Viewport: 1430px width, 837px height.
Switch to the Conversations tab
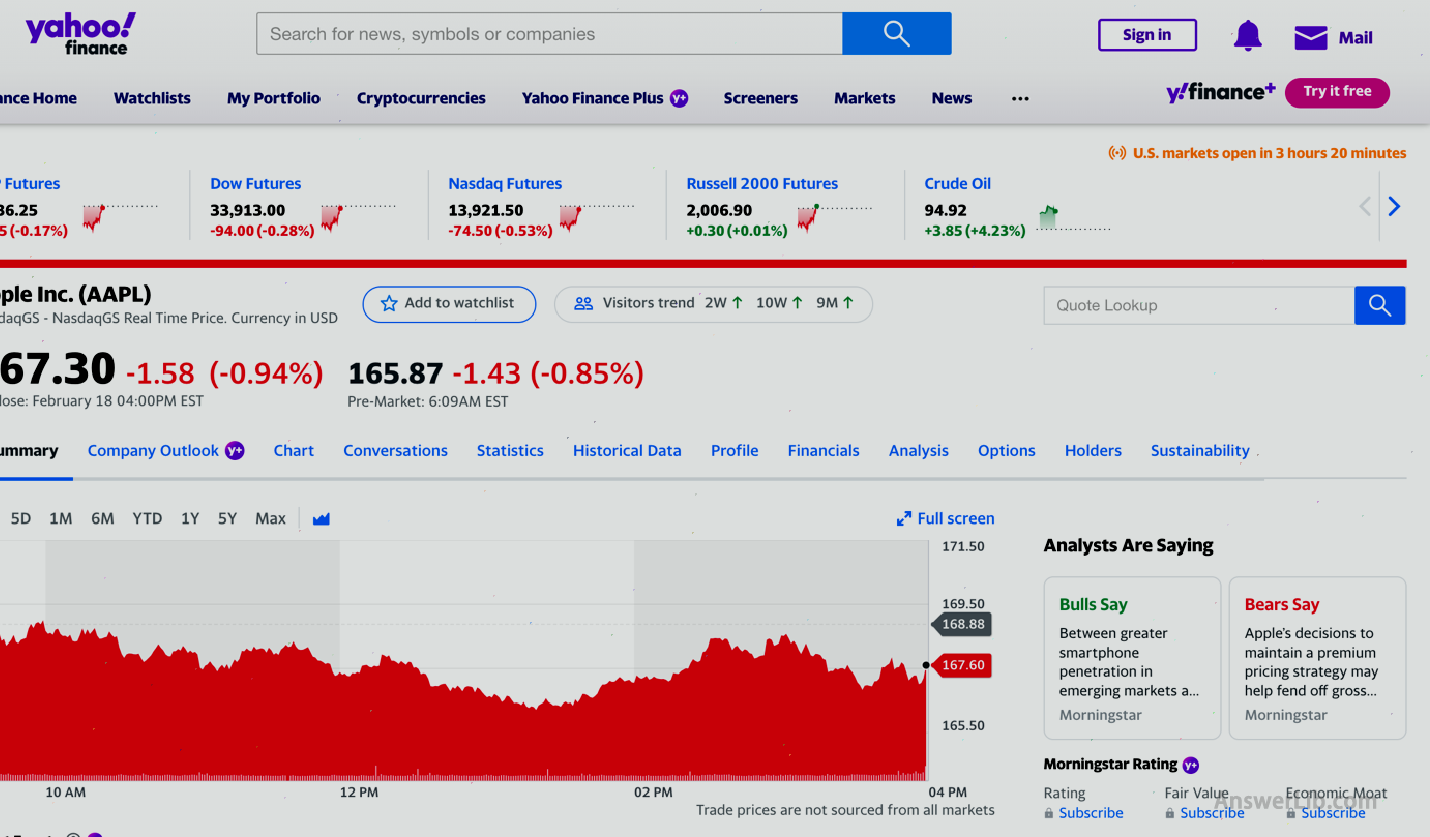tap(396, 451)
